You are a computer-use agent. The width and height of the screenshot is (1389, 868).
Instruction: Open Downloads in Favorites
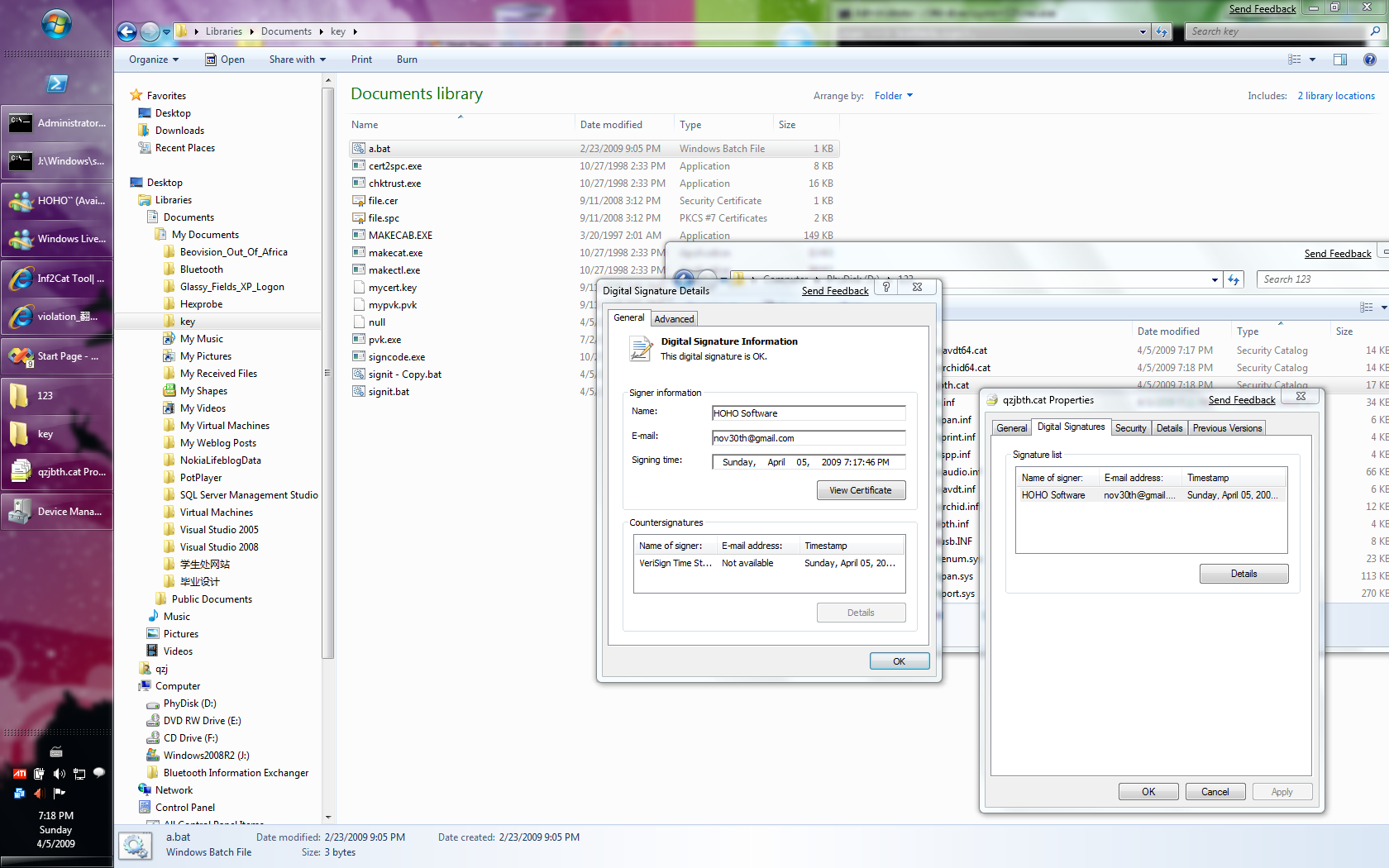pyautogui.click(x=179, y=131)
